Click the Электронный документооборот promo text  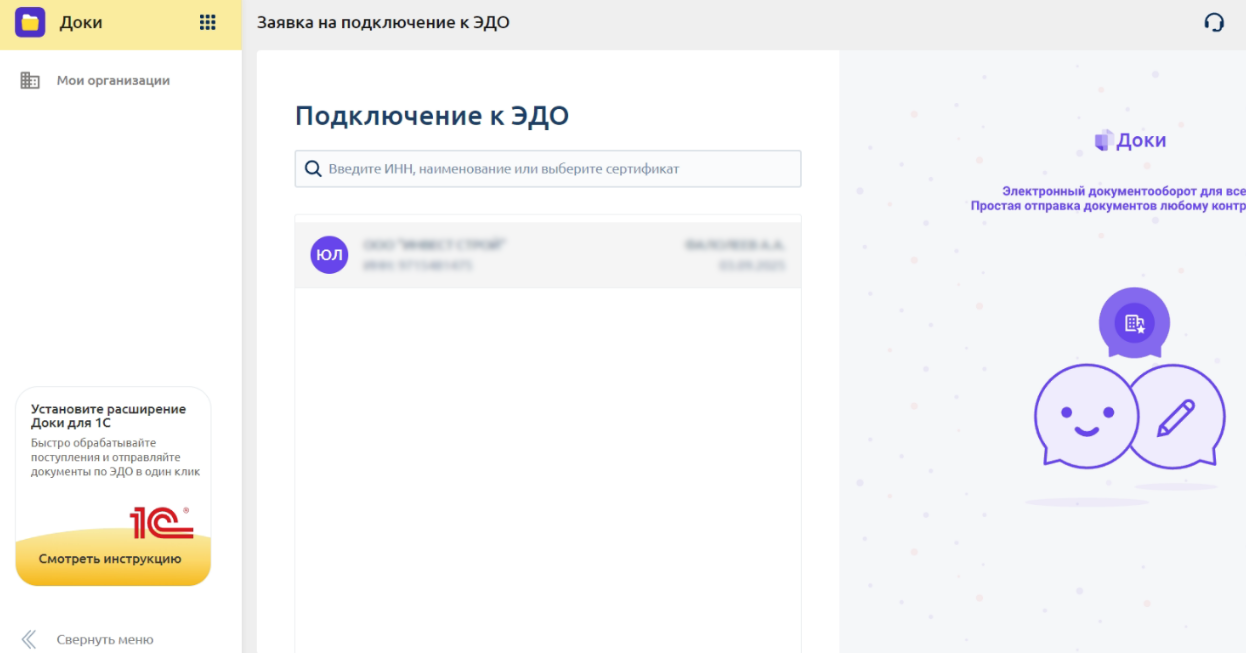[1124, 191]
